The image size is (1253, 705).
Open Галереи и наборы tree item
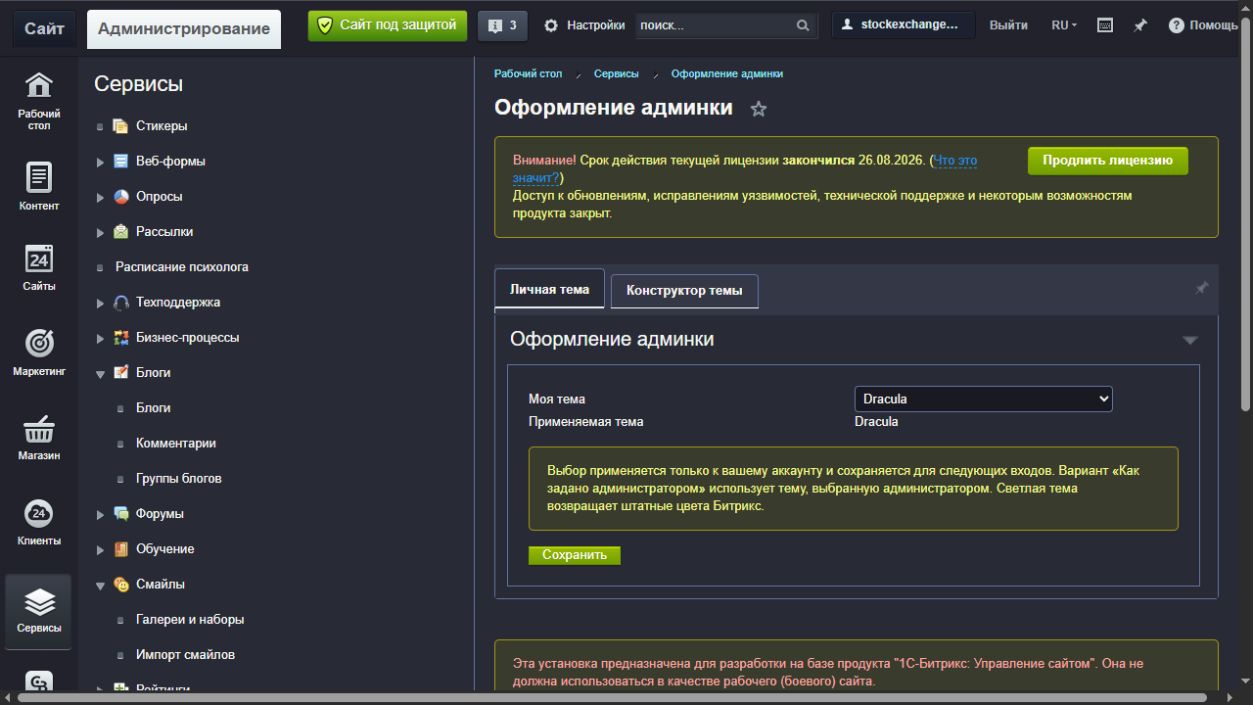point(190,619)
